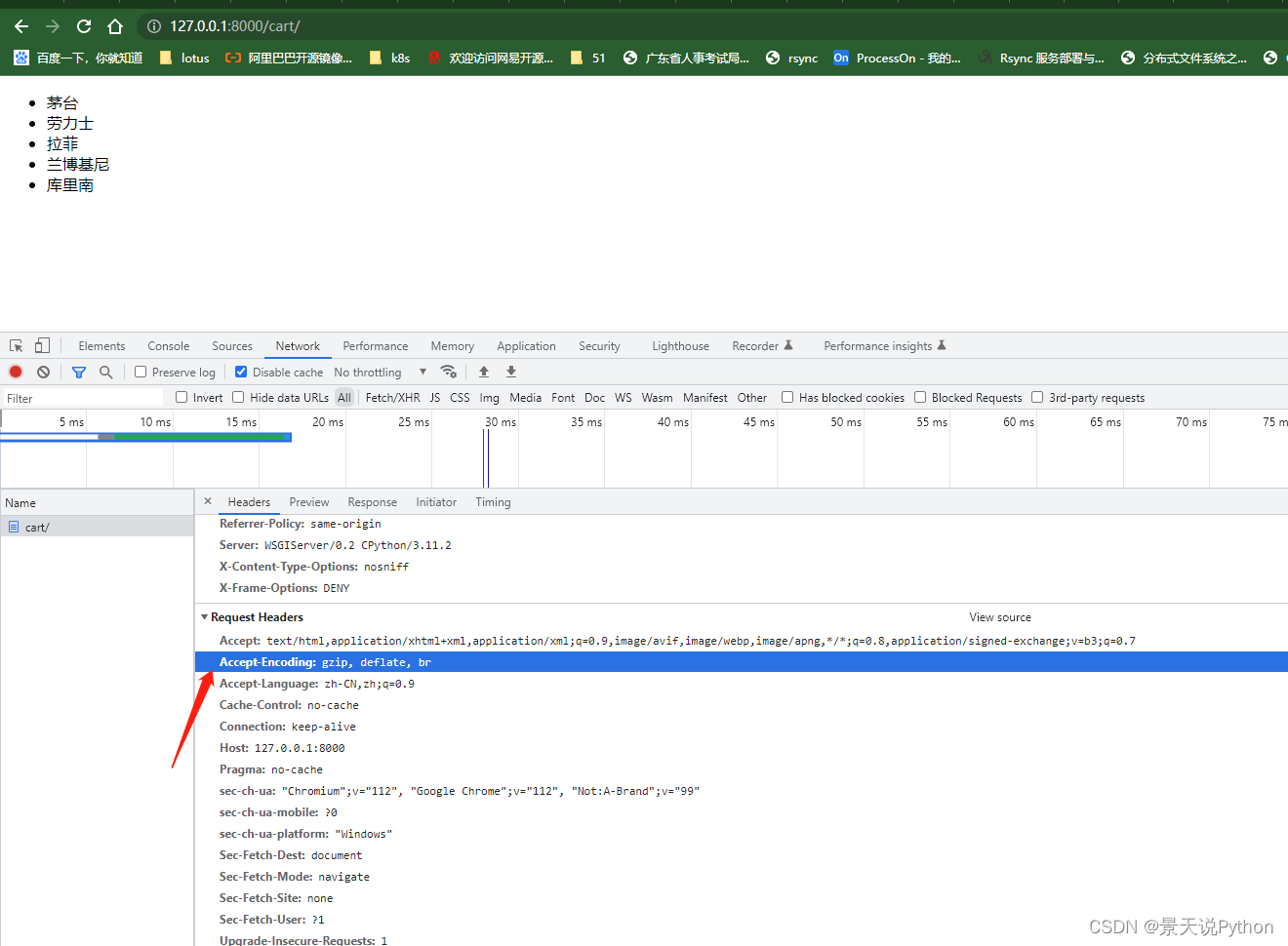Open the k8s bookmark folder
The width and height of the screenshot is (1288, 946).
point(390,58)
